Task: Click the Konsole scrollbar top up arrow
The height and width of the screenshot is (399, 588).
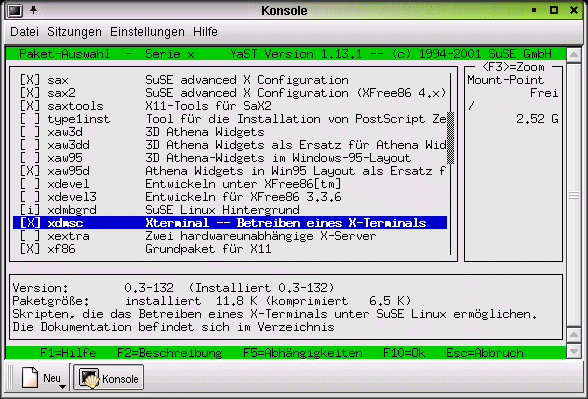Action: pos(574,56)
